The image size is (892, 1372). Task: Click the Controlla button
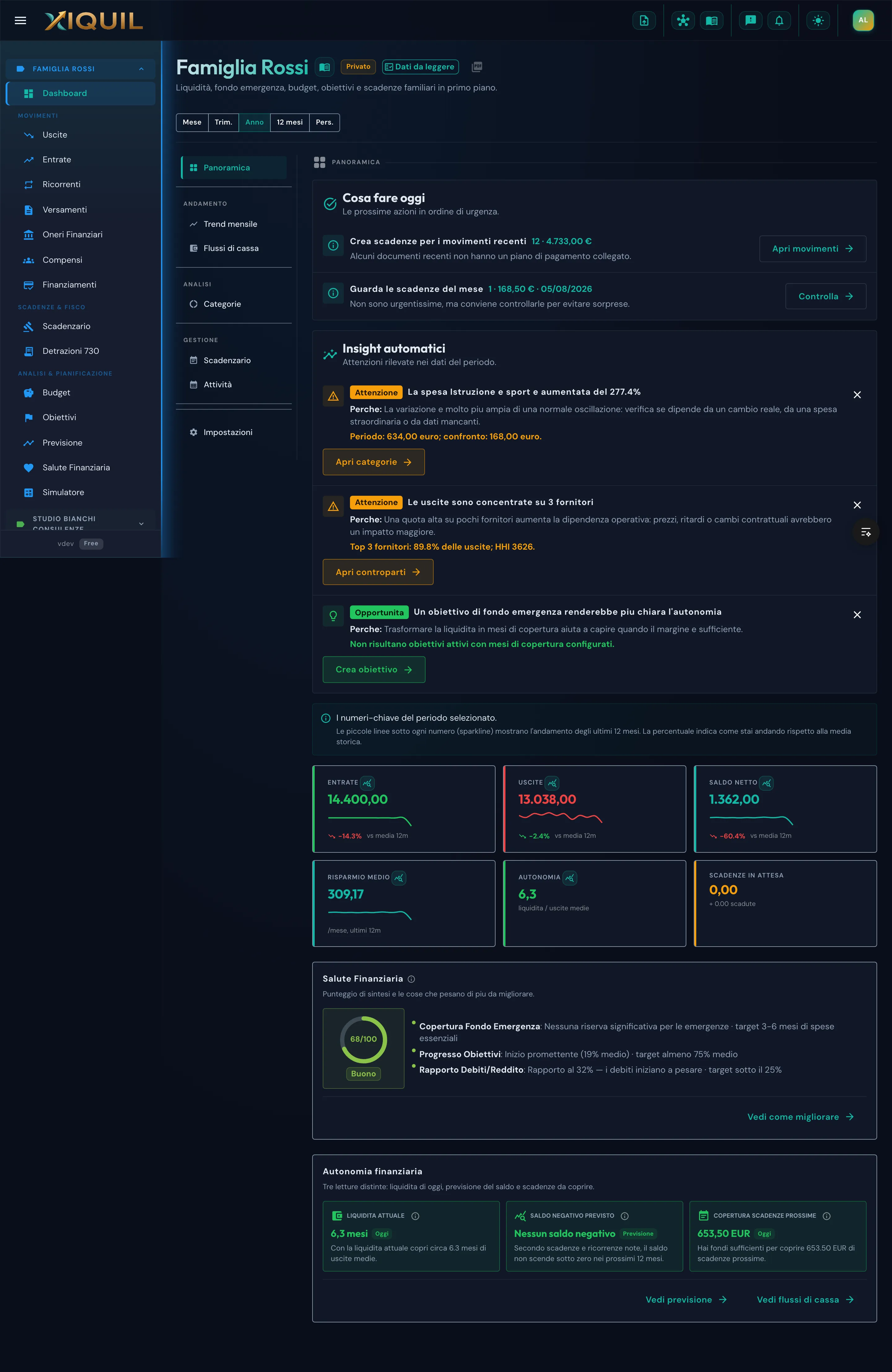(825, 296)
